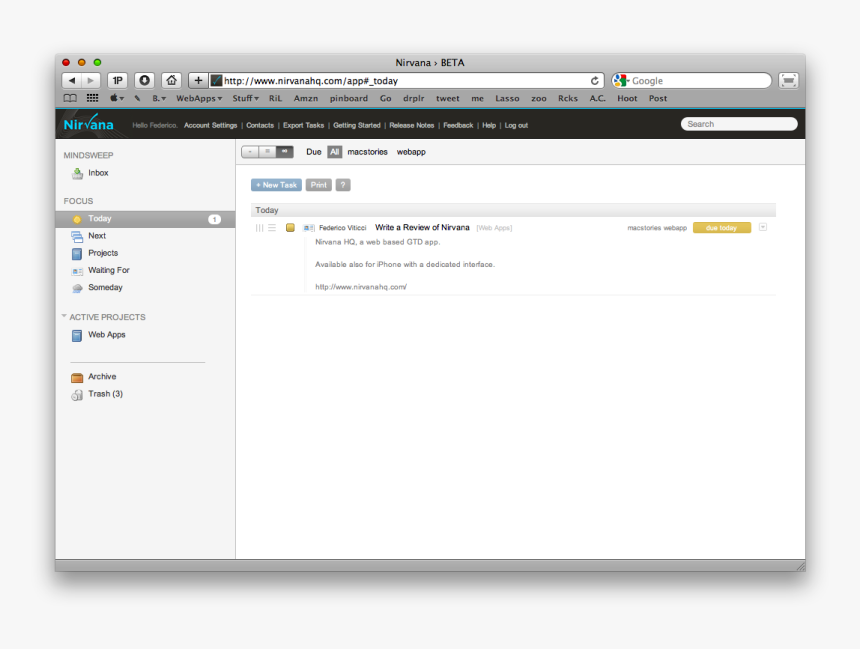Click the Nirvana logo
This screenshot has height=649, width=860.
87,124
